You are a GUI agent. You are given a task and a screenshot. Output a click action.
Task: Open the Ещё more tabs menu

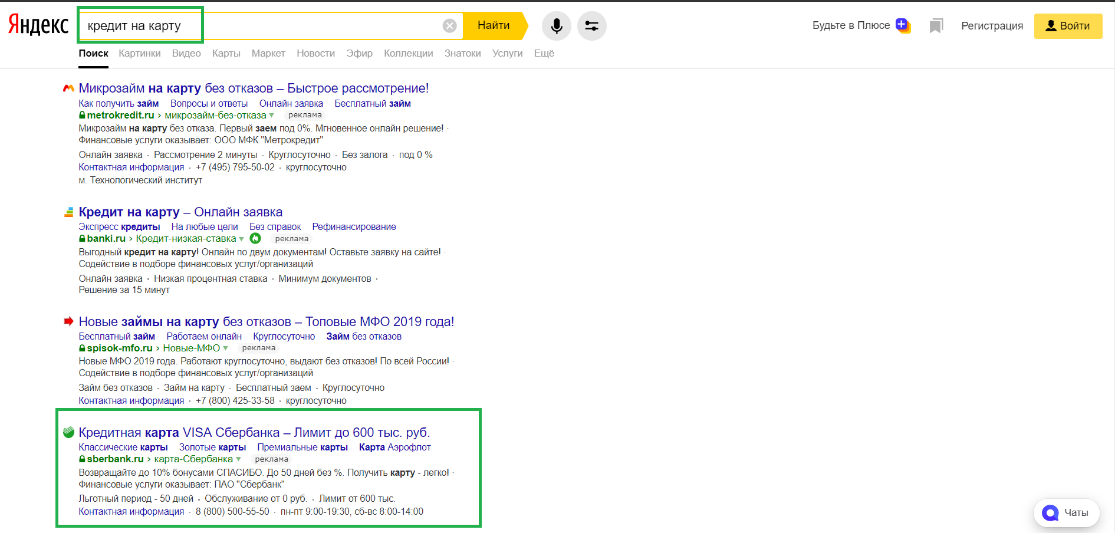[544, 53]
